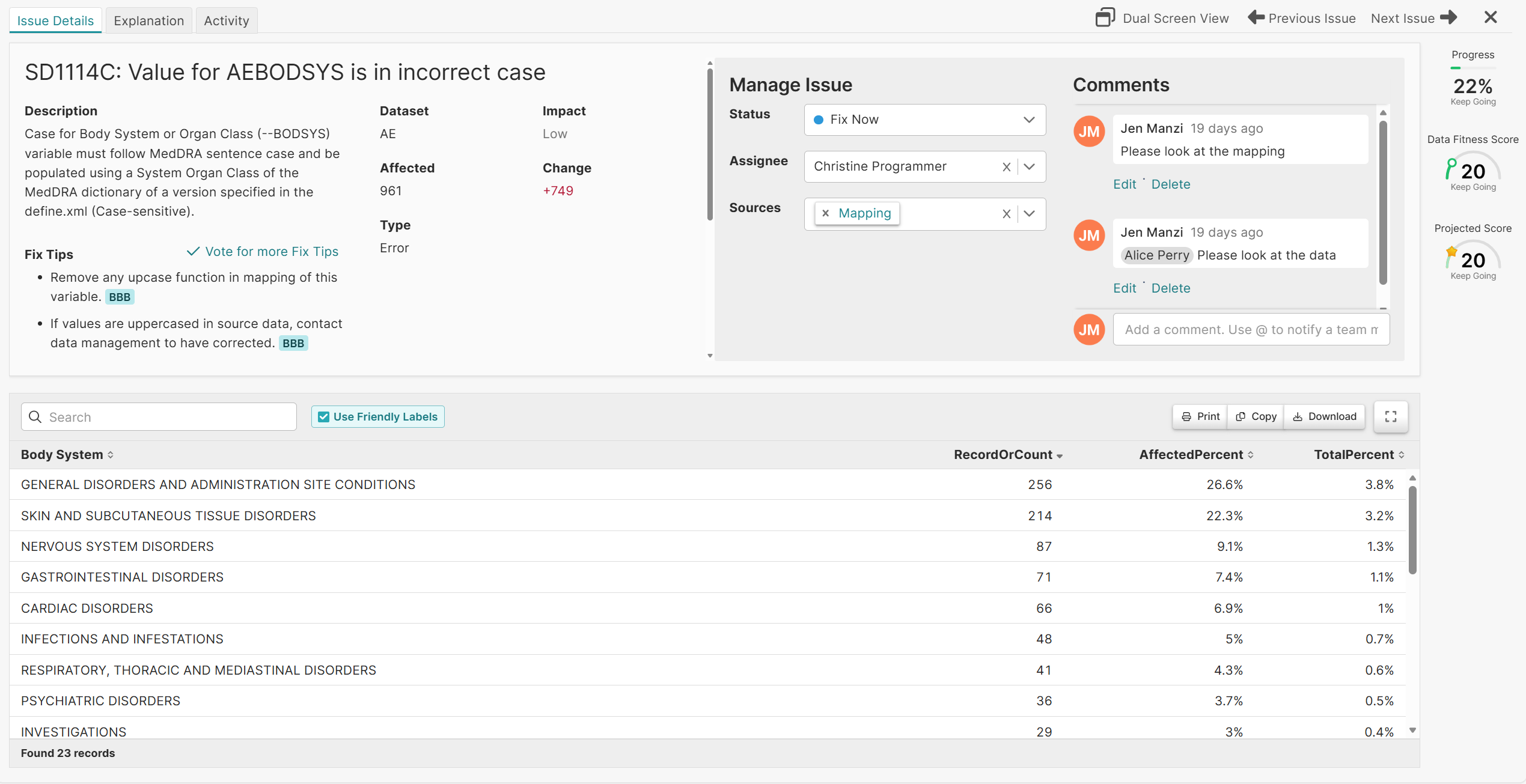Click the Progress indicator showing 22%
This screenshot has width=1526, height=784.
(1473, 86)
